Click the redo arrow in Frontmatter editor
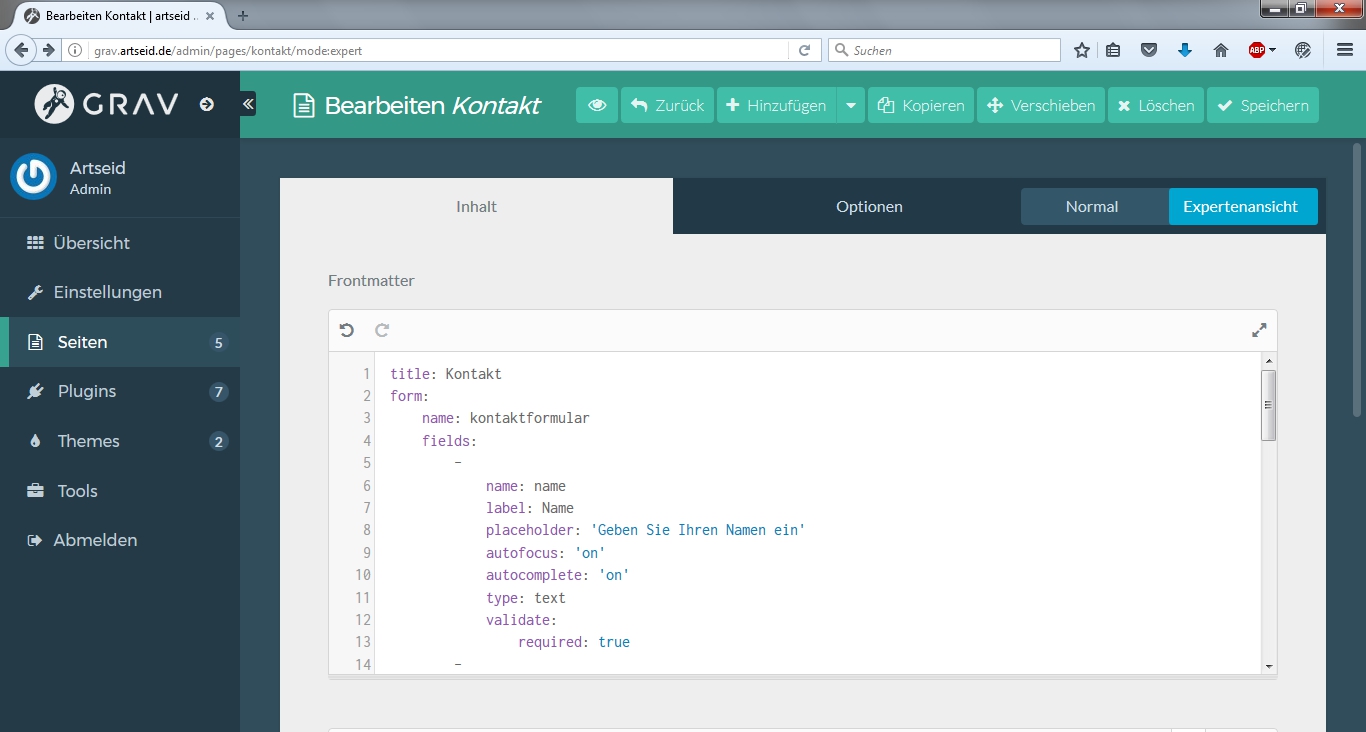1366x732 pixels. click(382, 330)
